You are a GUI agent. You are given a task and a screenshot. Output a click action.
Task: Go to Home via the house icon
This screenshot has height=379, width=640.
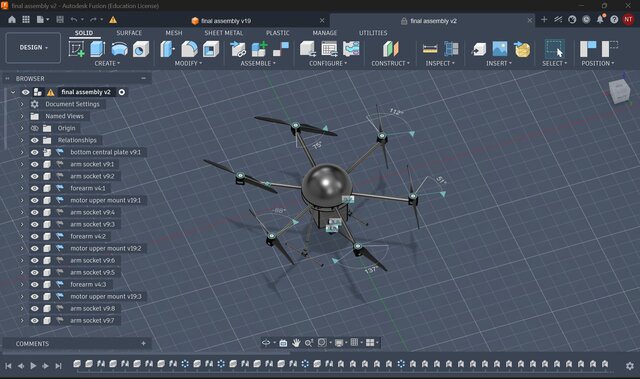(x=12, y=20)
